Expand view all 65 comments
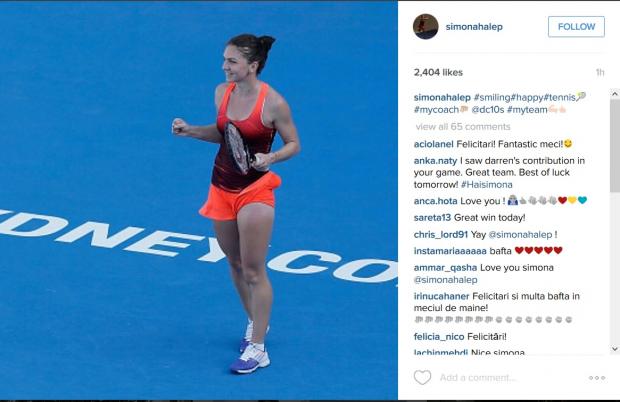The height and width of the screenshot is (402, 620). point(463,126)
